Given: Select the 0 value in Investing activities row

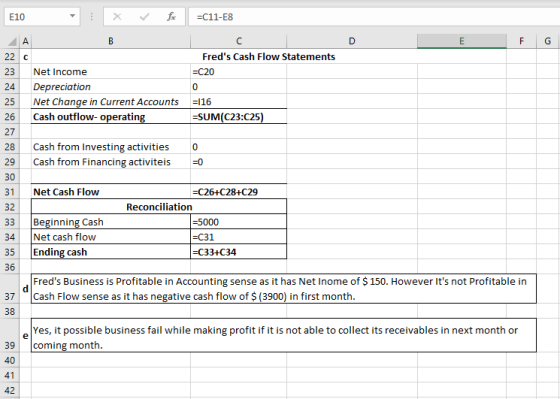Looking at the screenshot, I should click(239, 147).
